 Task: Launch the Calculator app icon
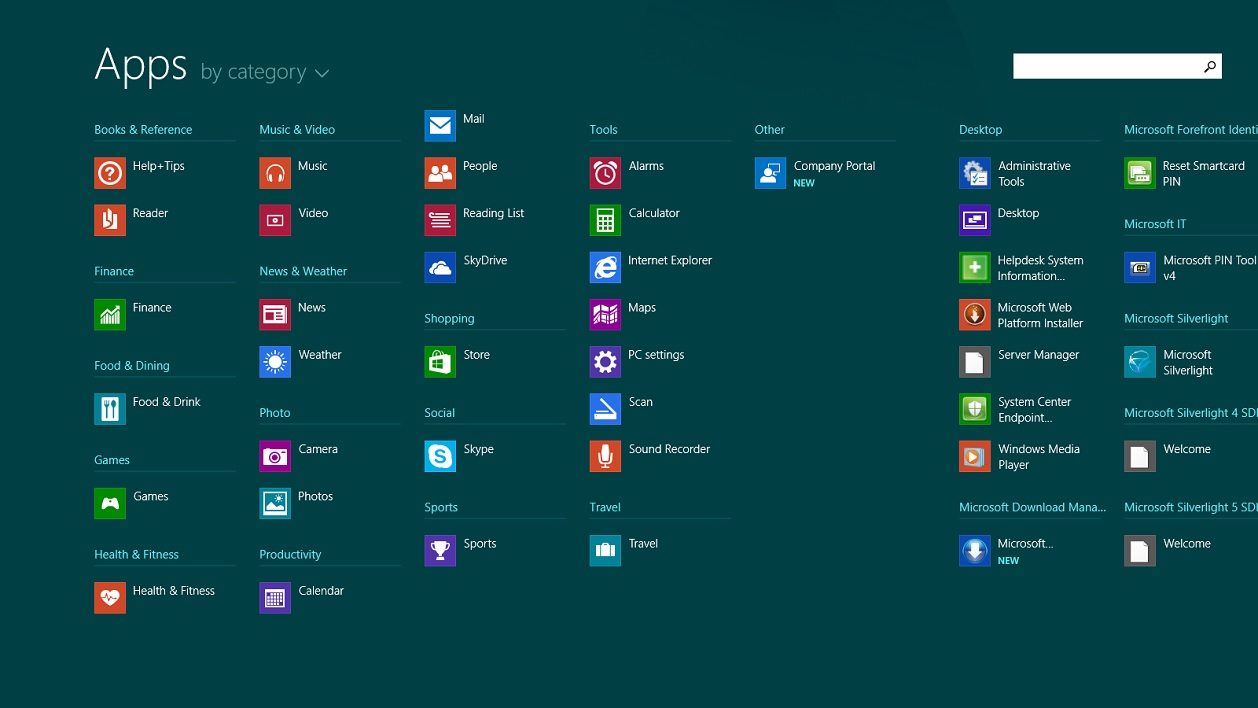click(605, 220)
